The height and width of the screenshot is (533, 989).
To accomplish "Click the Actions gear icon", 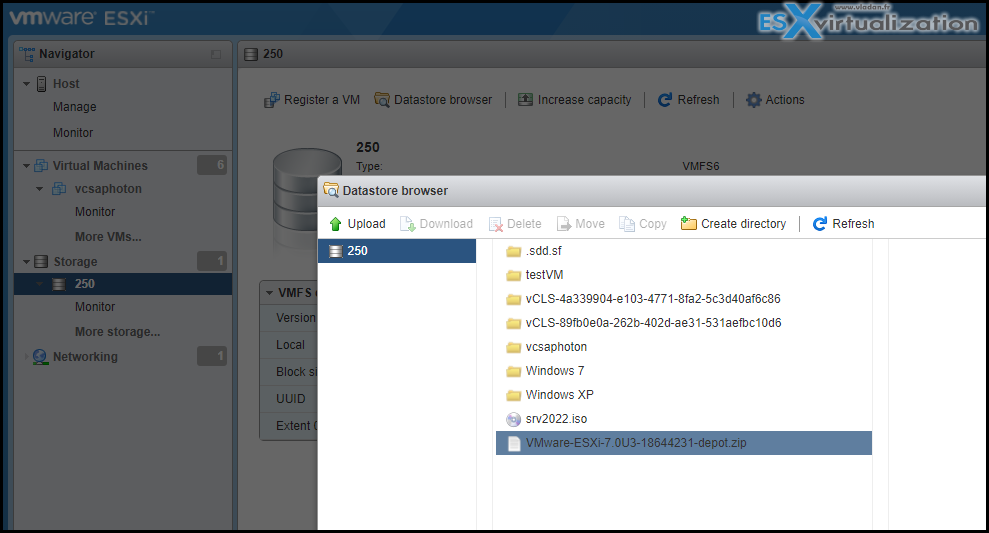I will coord(754,100).
